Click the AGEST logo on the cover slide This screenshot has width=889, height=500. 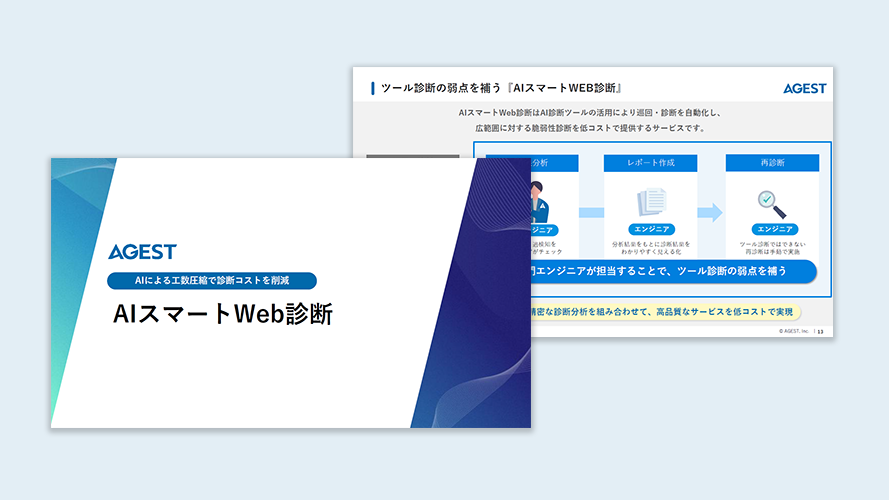click(x=142, y=252)
